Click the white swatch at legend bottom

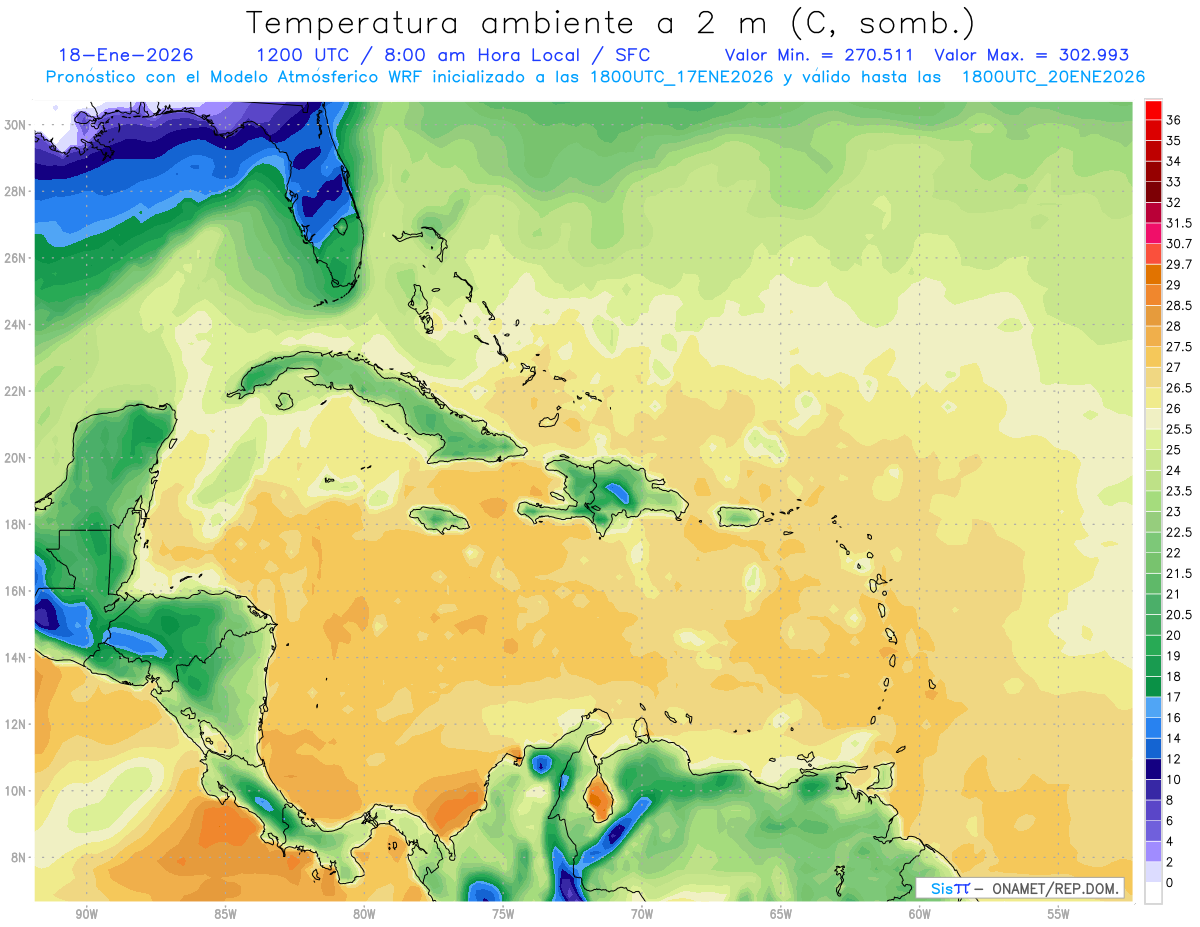click(x=1153, y=893)
